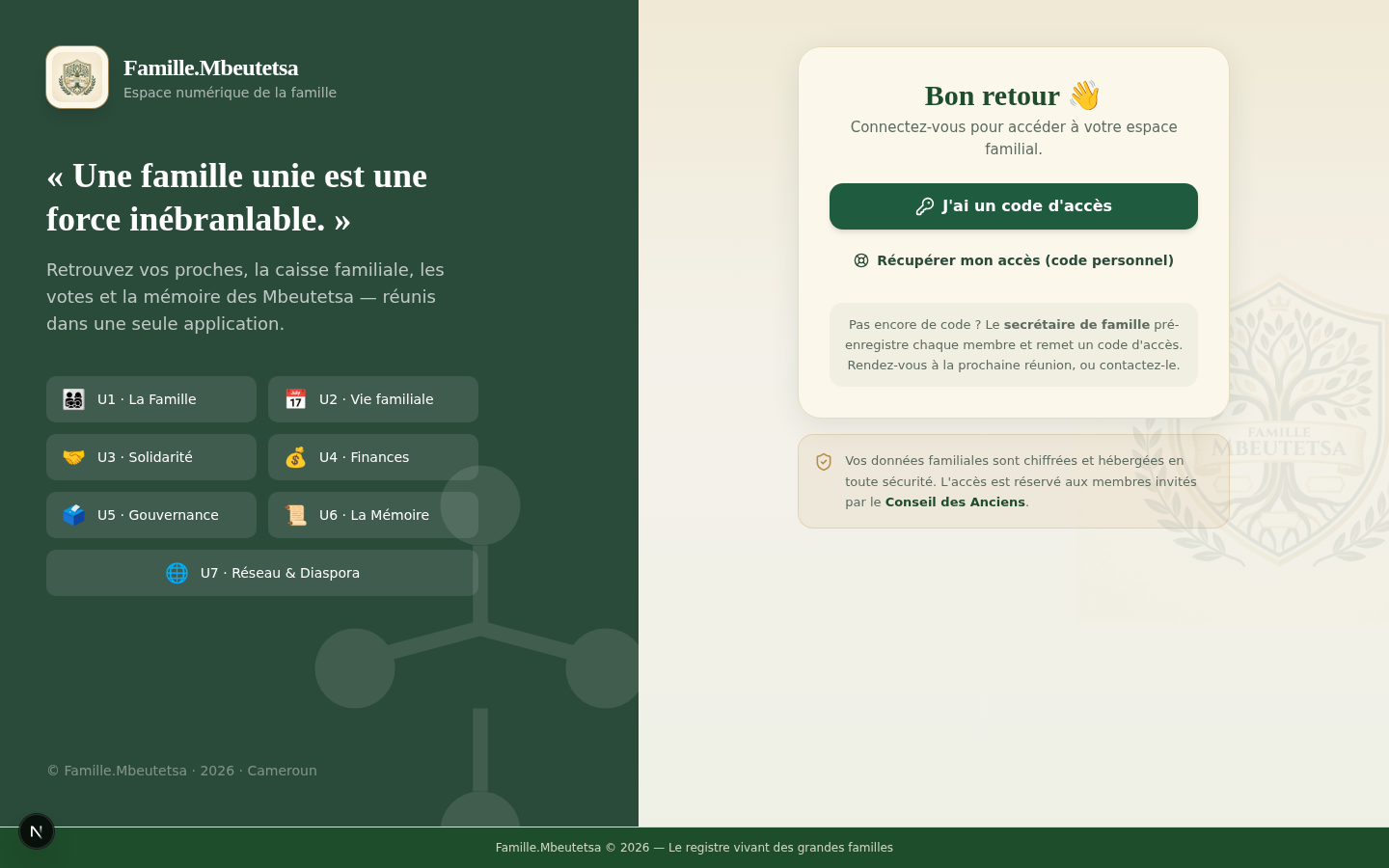Click the Retrouvez vos proches description paragraph
The image size is (1389, 868).
pyautogui.click(x=246, y=297)
